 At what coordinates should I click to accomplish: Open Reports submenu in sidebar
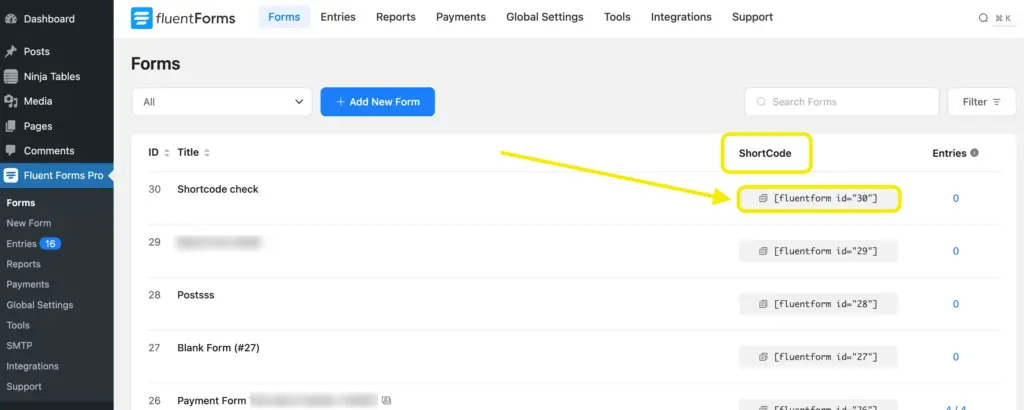point(24,264)
